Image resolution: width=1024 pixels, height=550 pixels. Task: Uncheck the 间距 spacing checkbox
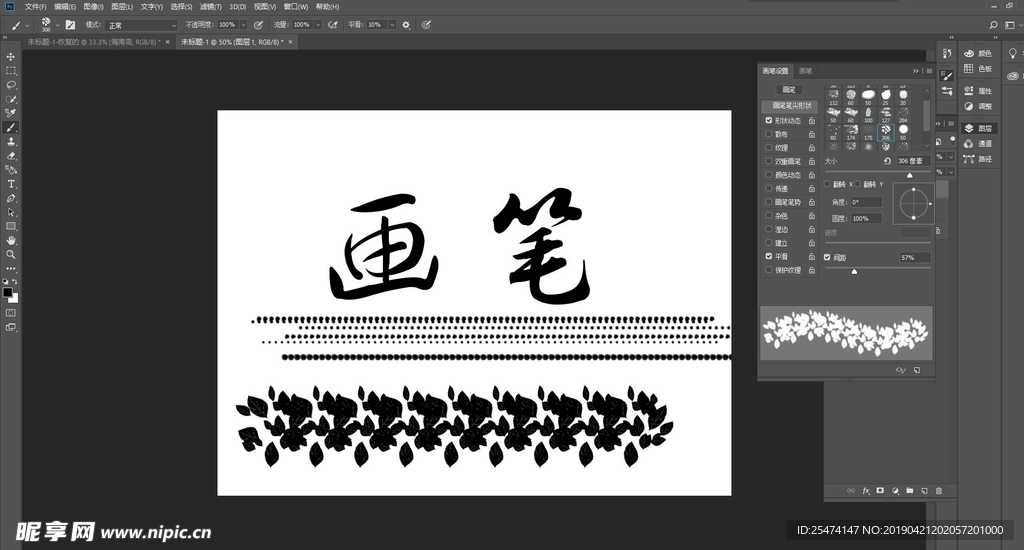(x=827, y=257)
